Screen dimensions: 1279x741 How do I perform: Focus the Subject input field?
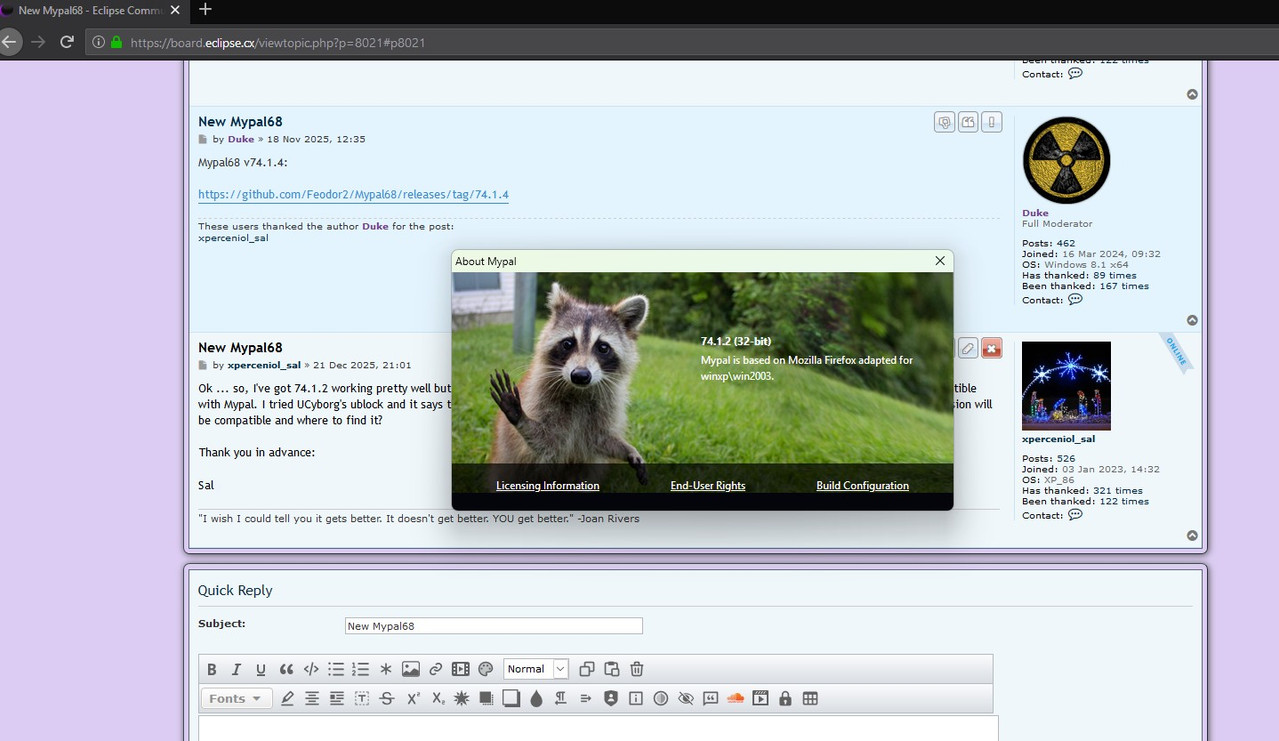coord(493,626)
